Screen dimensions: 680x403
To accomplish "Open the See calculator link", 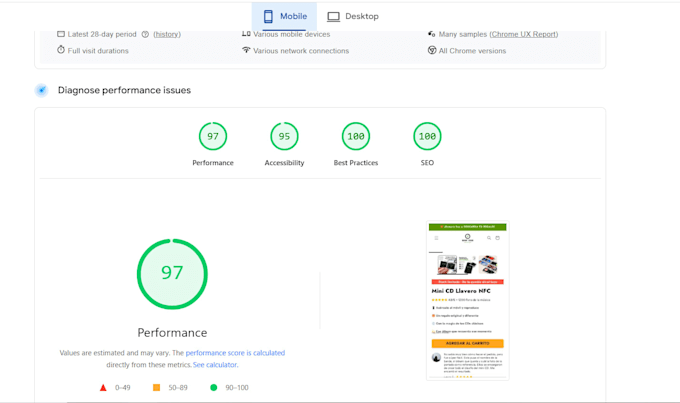I will pos(215,365).
